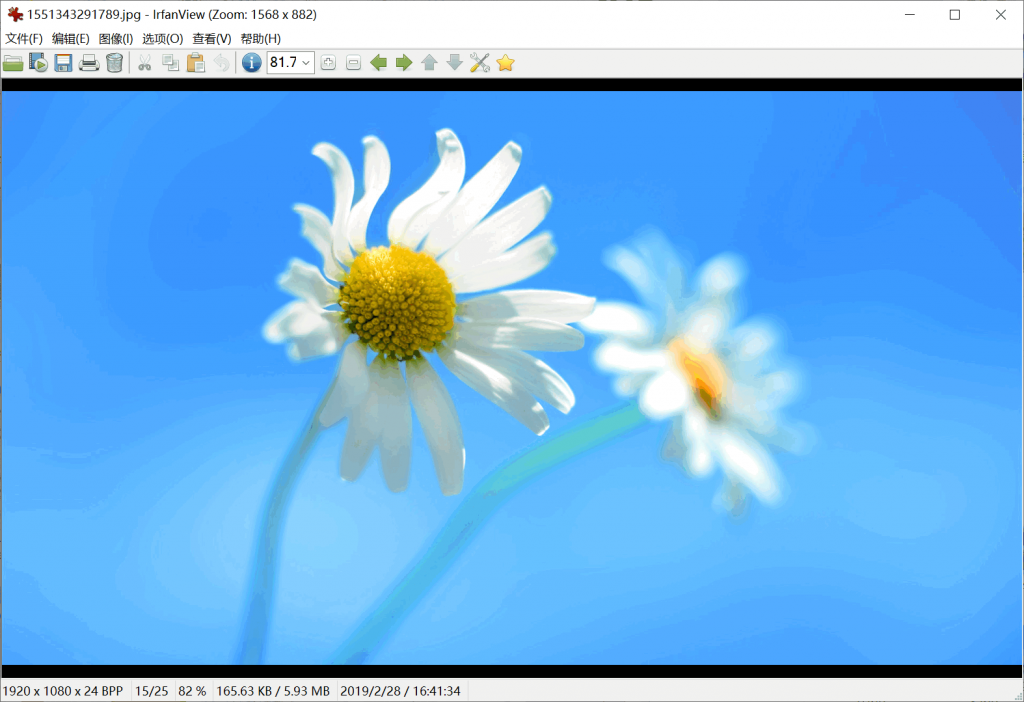Click the gray down arrow in the toolbar

pyautogui.click(x=455, y=63)
